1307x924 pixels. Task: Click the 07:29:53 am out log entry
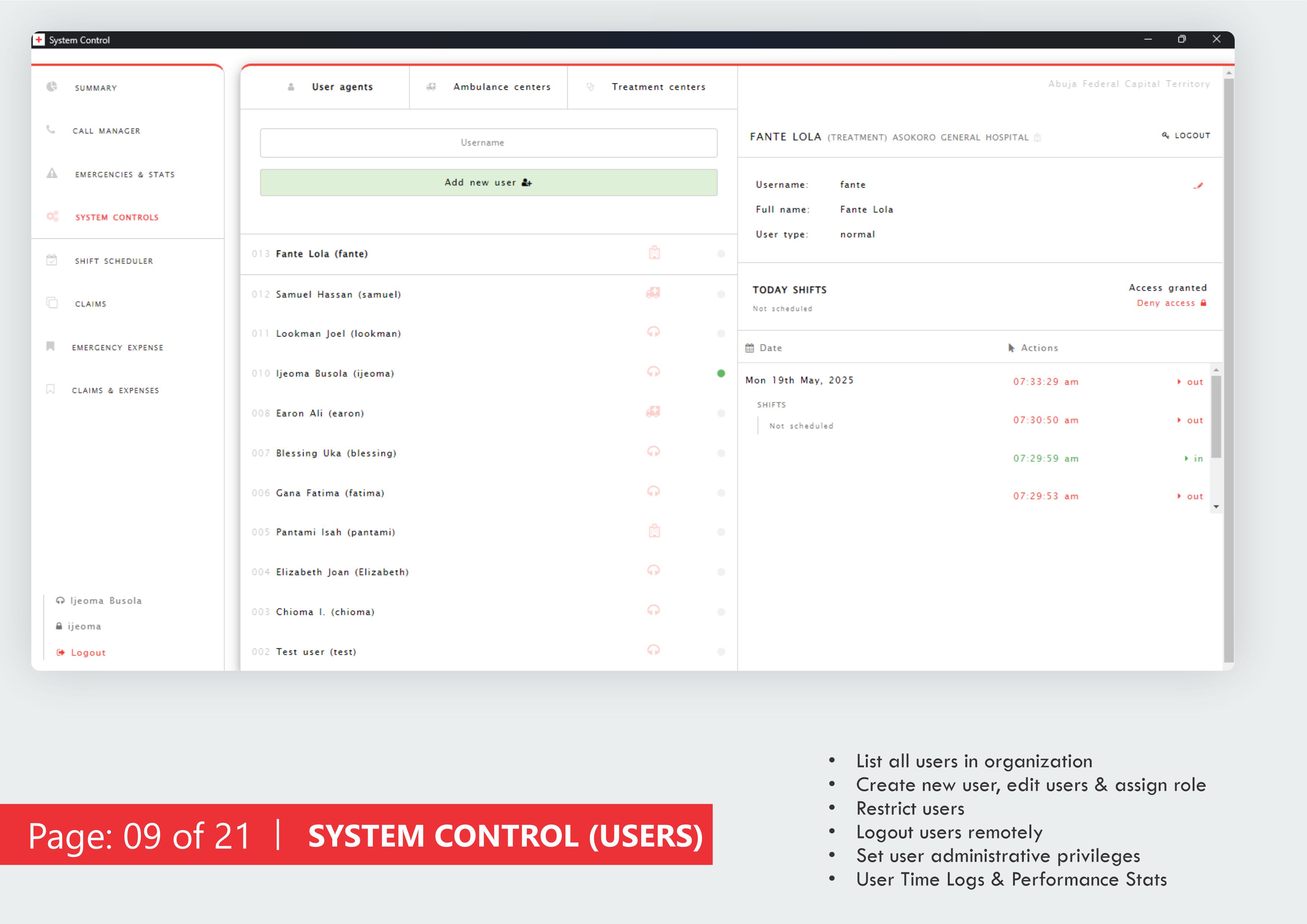(x=1108, y=496)
